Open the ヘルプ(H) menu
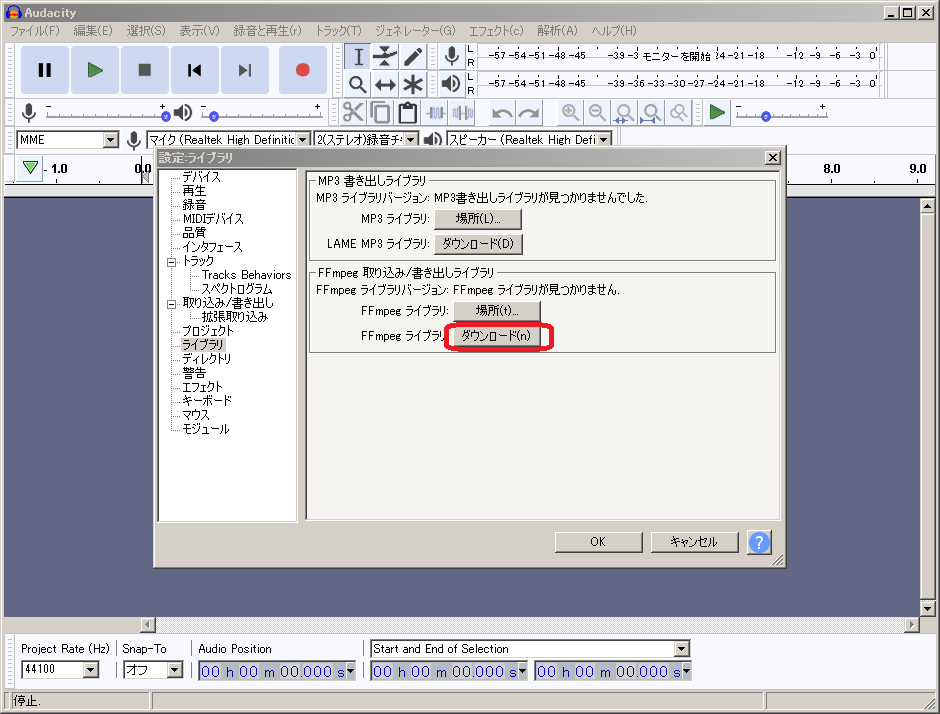940x714 pixels. click(614, 31)
